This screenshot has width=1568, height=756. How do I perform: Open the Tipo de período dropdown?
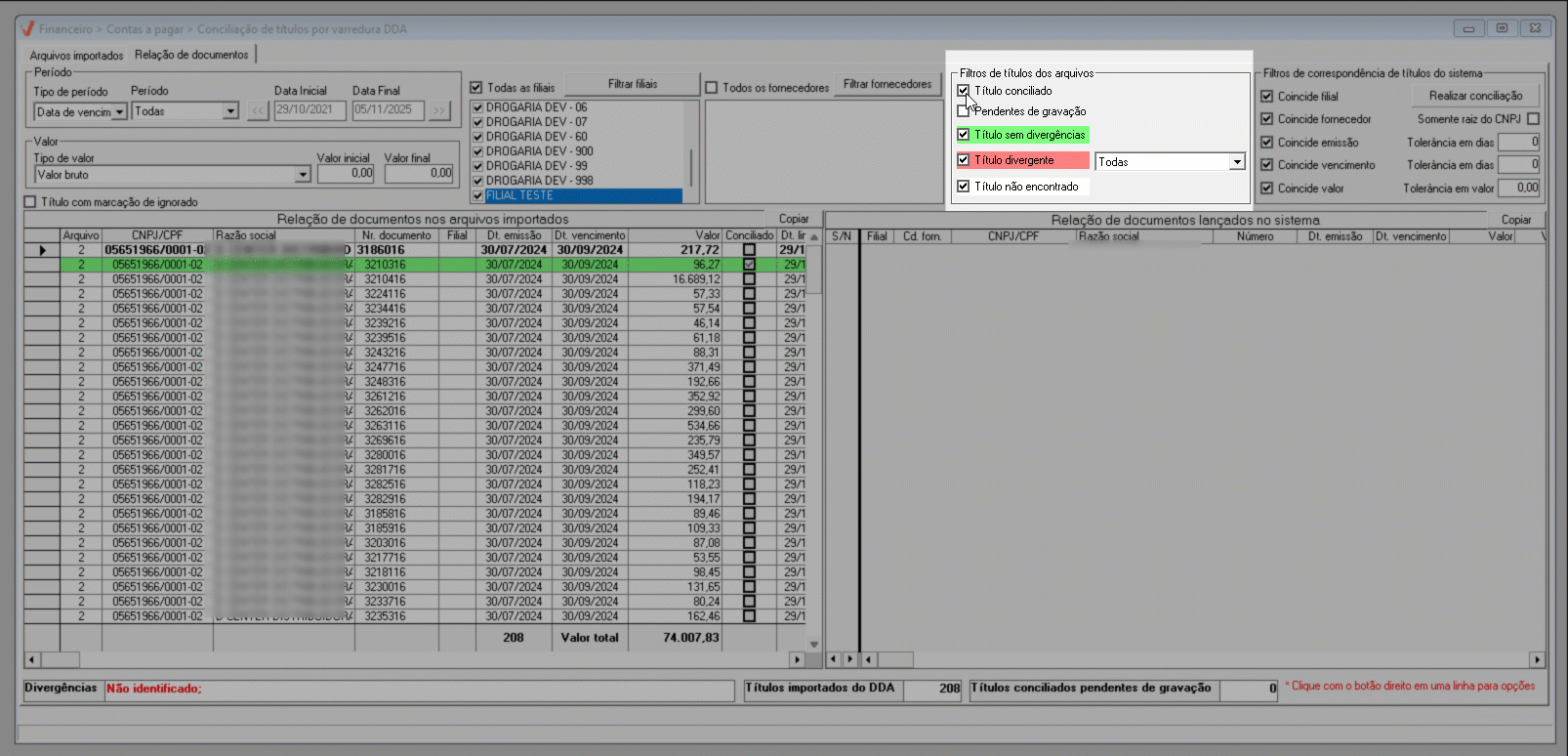pos(119,112)
